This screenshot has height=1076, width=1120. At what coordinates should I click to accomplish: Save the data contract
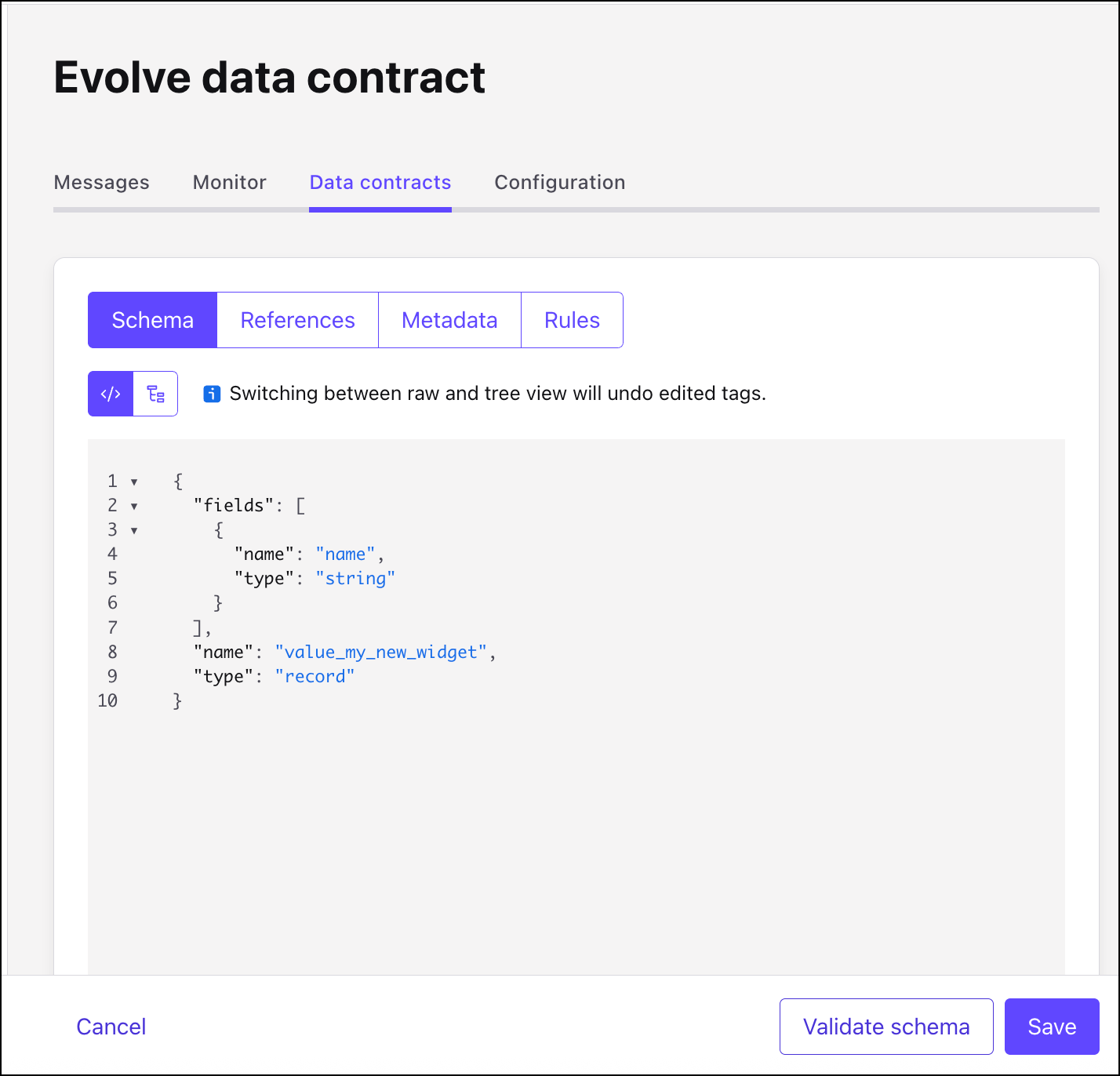[x=1052, y=1027]
